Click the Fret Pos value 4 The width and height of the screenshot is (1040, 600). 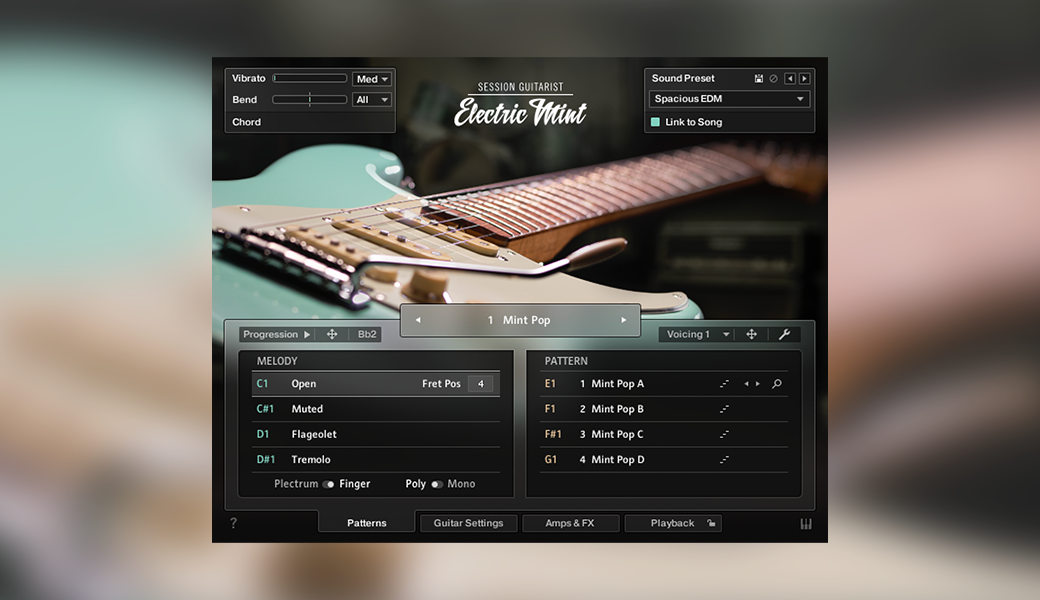[480, 384]
